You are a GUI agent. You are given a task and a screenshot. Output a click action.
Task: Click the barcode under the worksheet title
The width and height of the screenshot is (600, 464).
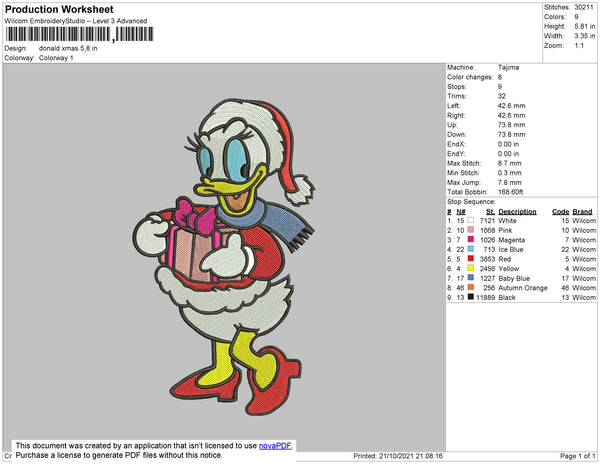coord(79,34)
